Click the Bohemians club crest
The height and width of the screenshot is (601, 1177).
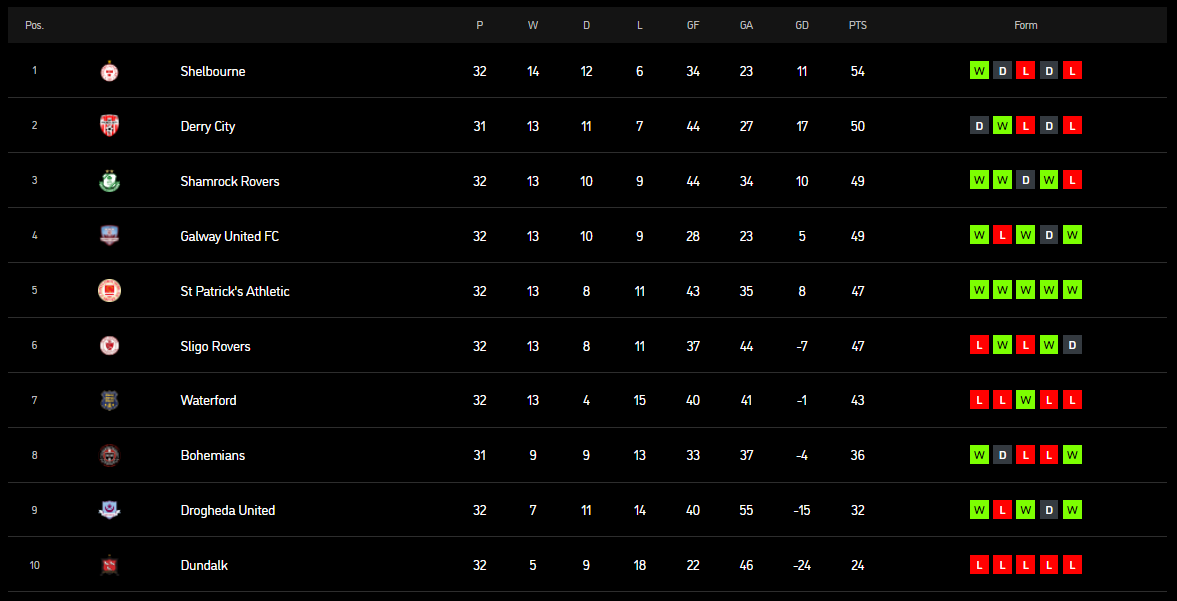coord(110,455)
